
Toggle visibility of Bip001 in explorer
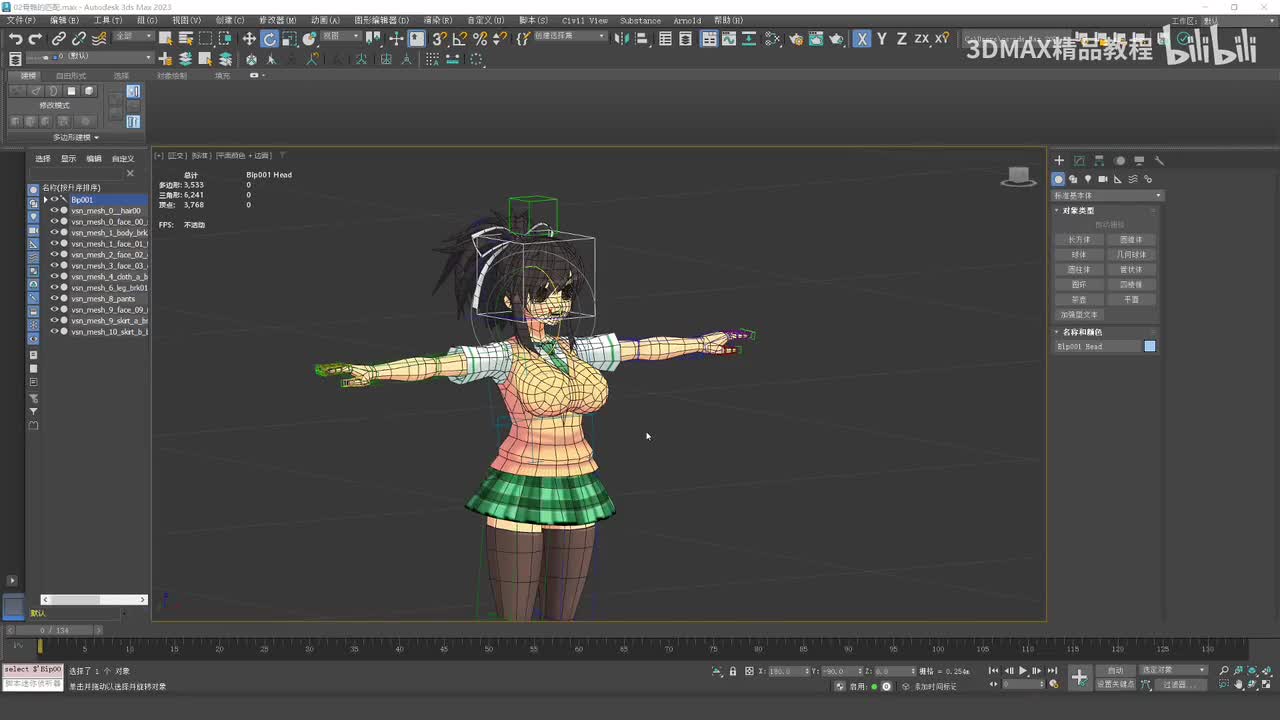(54, 200)
